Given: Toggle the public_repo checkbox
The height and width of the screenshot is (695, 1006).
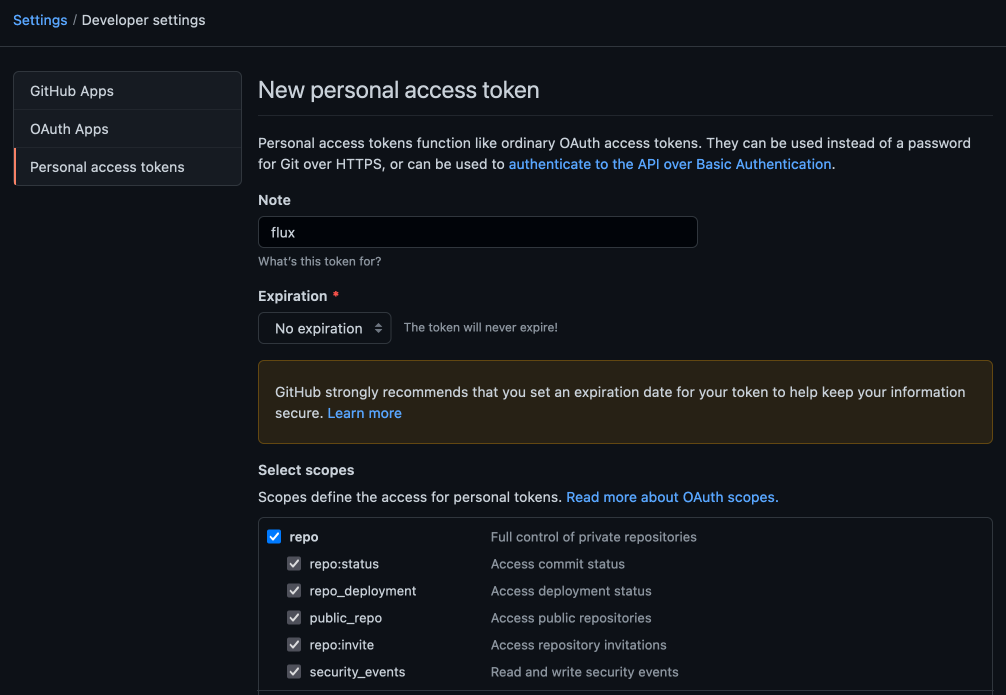Looking at the screenshot, I should 294,618.
